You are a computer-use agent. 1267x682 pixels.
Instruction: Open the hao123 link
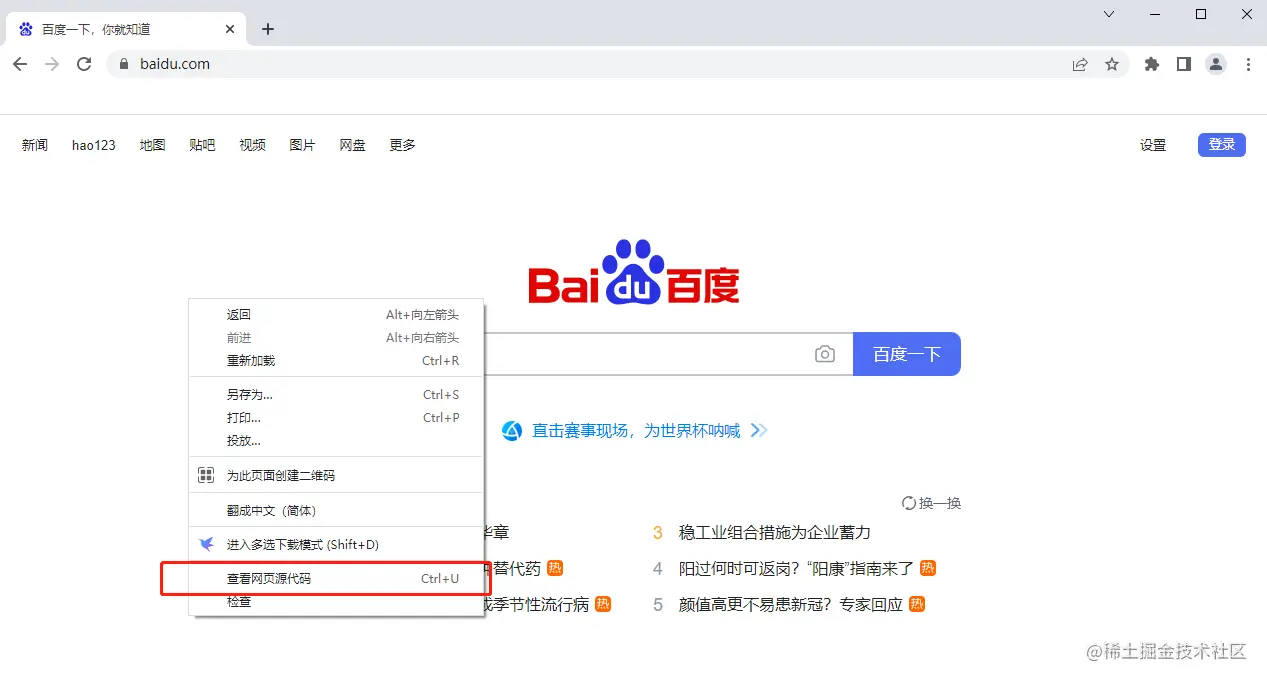(94, 145)
